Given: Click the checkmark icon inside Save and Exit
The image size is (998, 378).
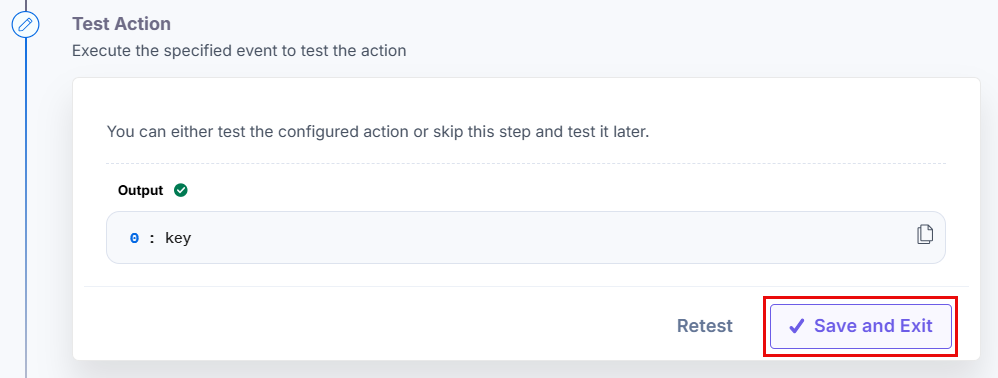Looking at the screenshot, I should click(796, 326).
